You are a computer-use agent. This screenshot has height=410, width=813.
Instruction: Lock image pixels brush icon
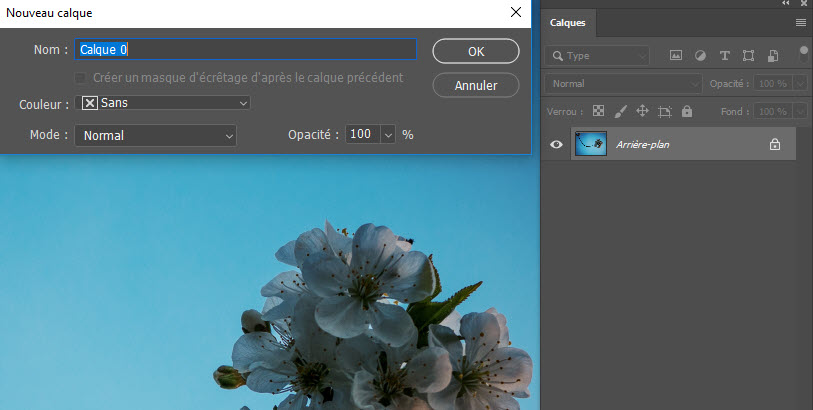pyautogui.click(x=621, y=111)
